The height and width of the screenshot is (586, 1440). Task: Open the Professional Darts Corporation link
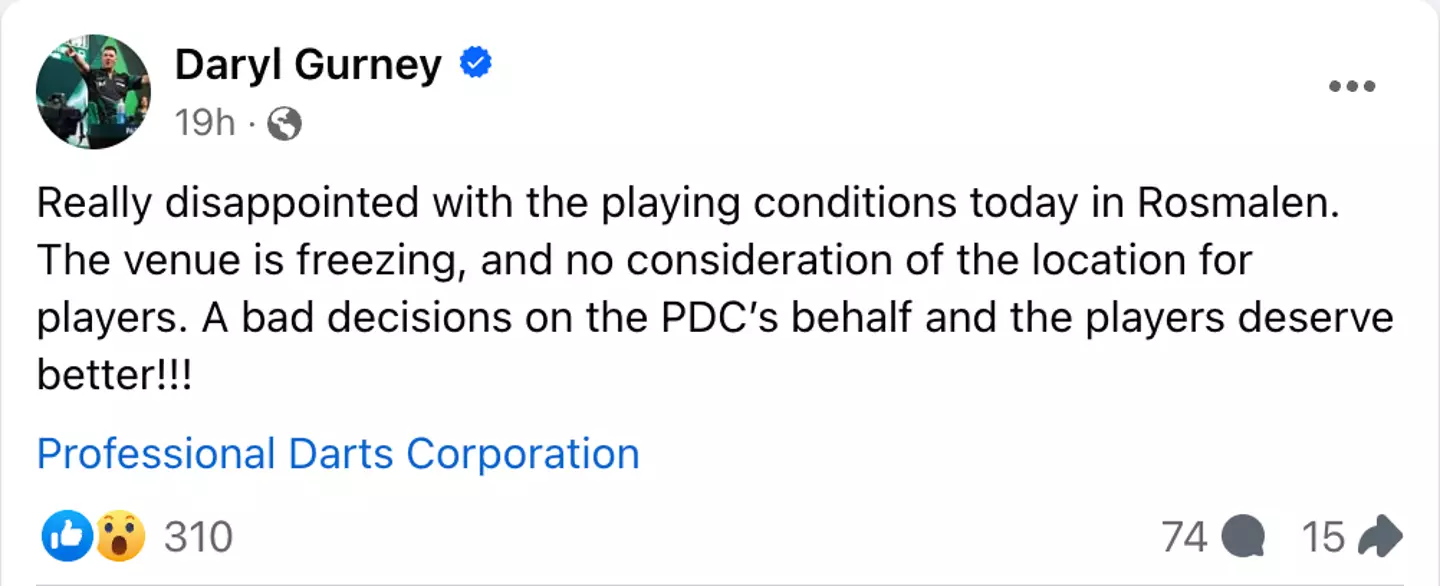pyautogui.click(x=338, y=454)
